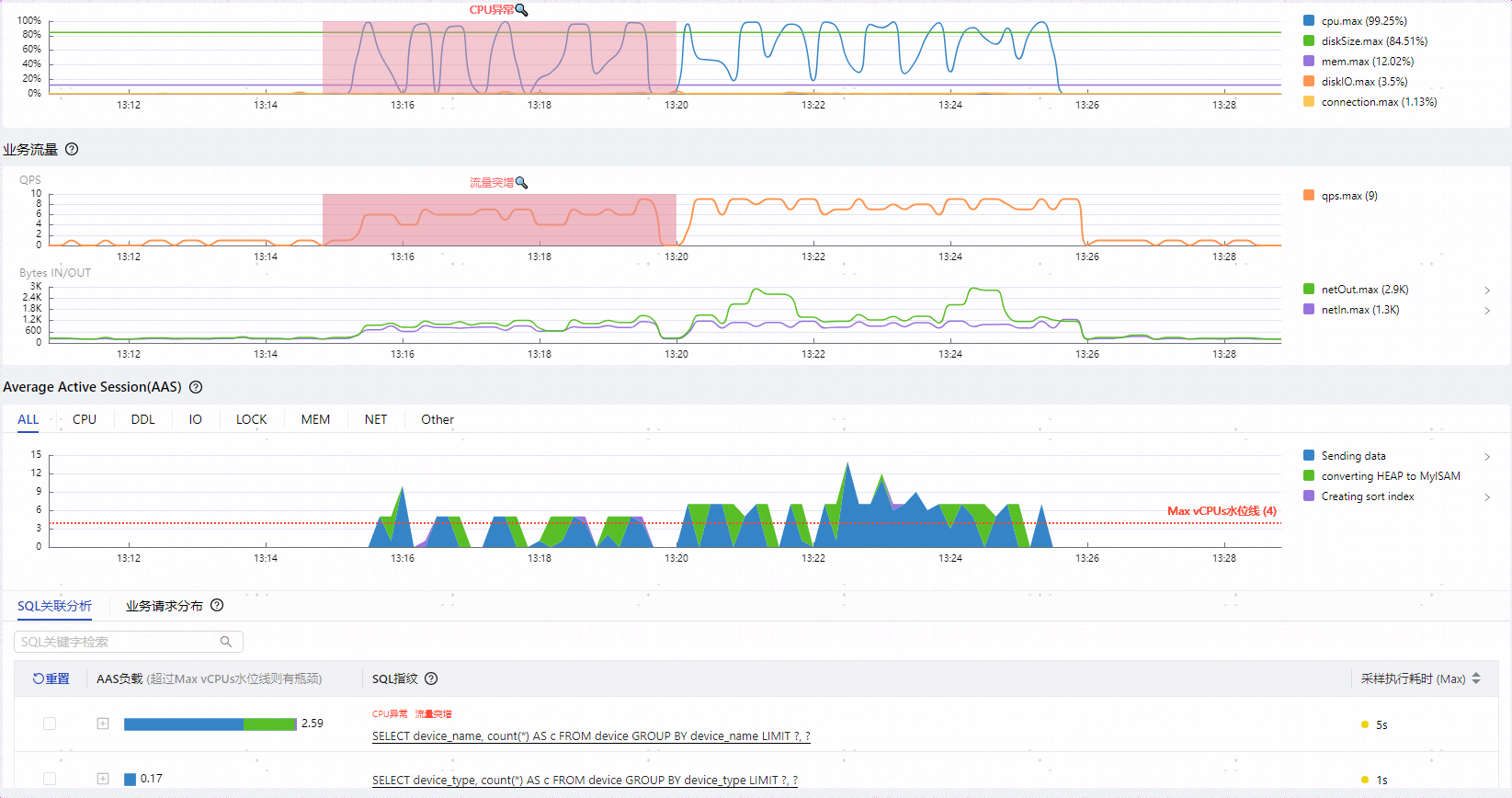The image size is (1512, 798).
Task: Check the device_name SQL row checkbox
Action: click(x=50, y=724)
